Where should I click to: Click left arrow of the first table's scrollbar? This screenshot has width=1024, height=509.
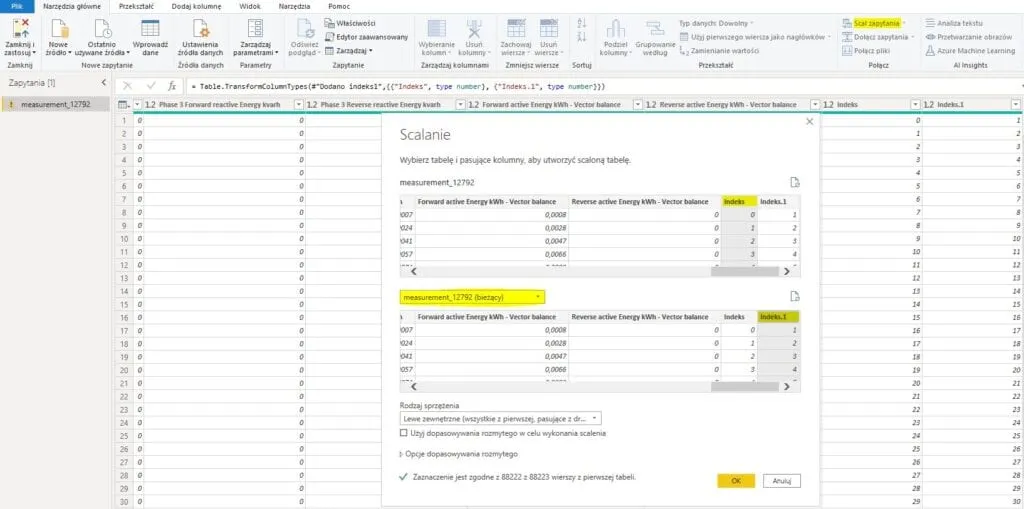413,272
